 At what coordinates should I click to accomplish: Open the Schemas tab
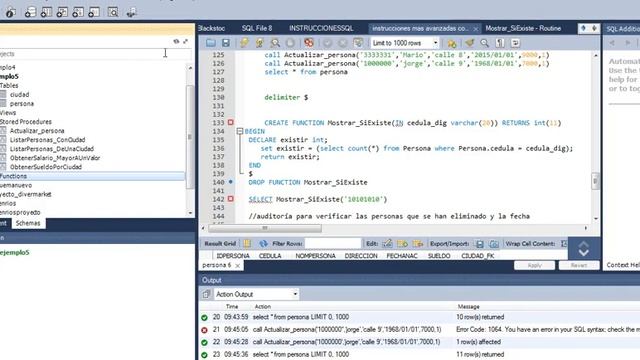28,223
